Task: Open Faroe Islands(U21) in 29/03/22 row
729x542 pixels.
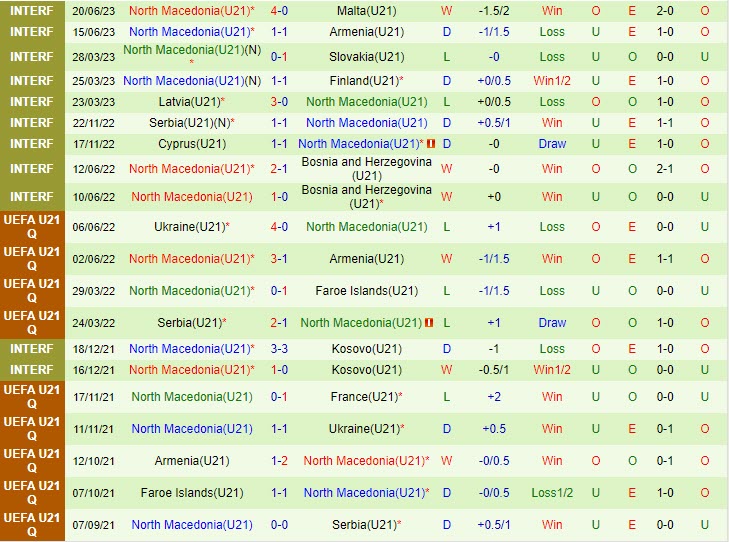Action: 366,291
